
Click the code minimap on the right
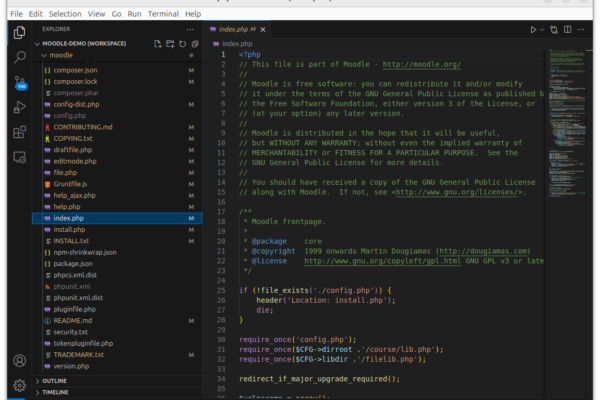click(x=567, y=122)
